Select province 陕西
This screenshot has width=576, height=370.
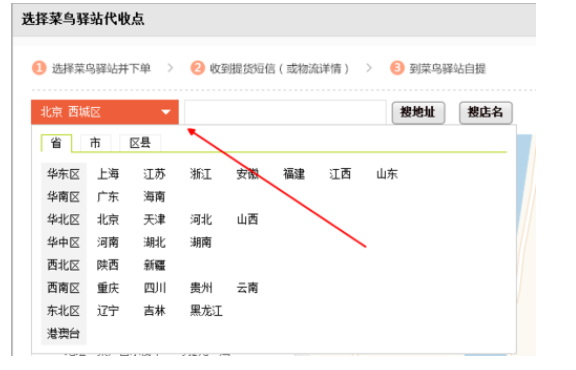(108, 265)
